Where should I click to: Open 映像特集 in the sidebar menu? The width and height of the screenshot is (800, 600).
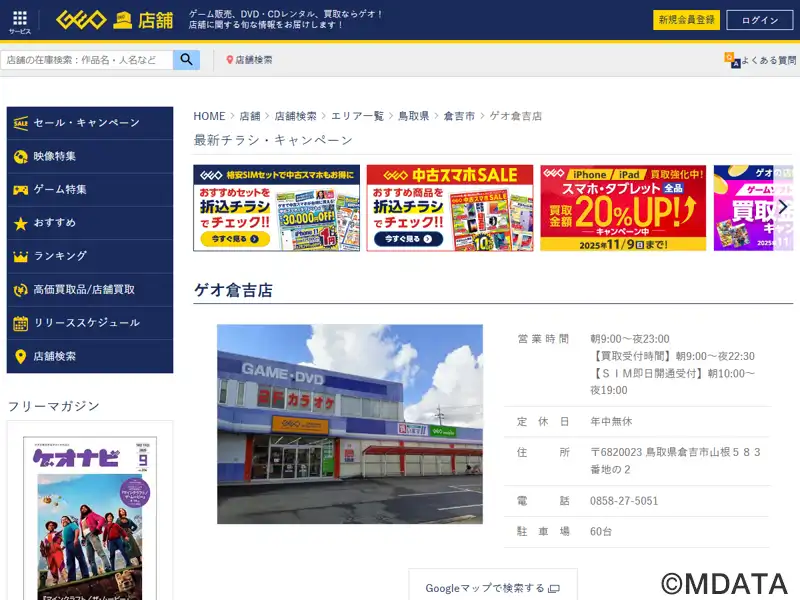point(90,157)
